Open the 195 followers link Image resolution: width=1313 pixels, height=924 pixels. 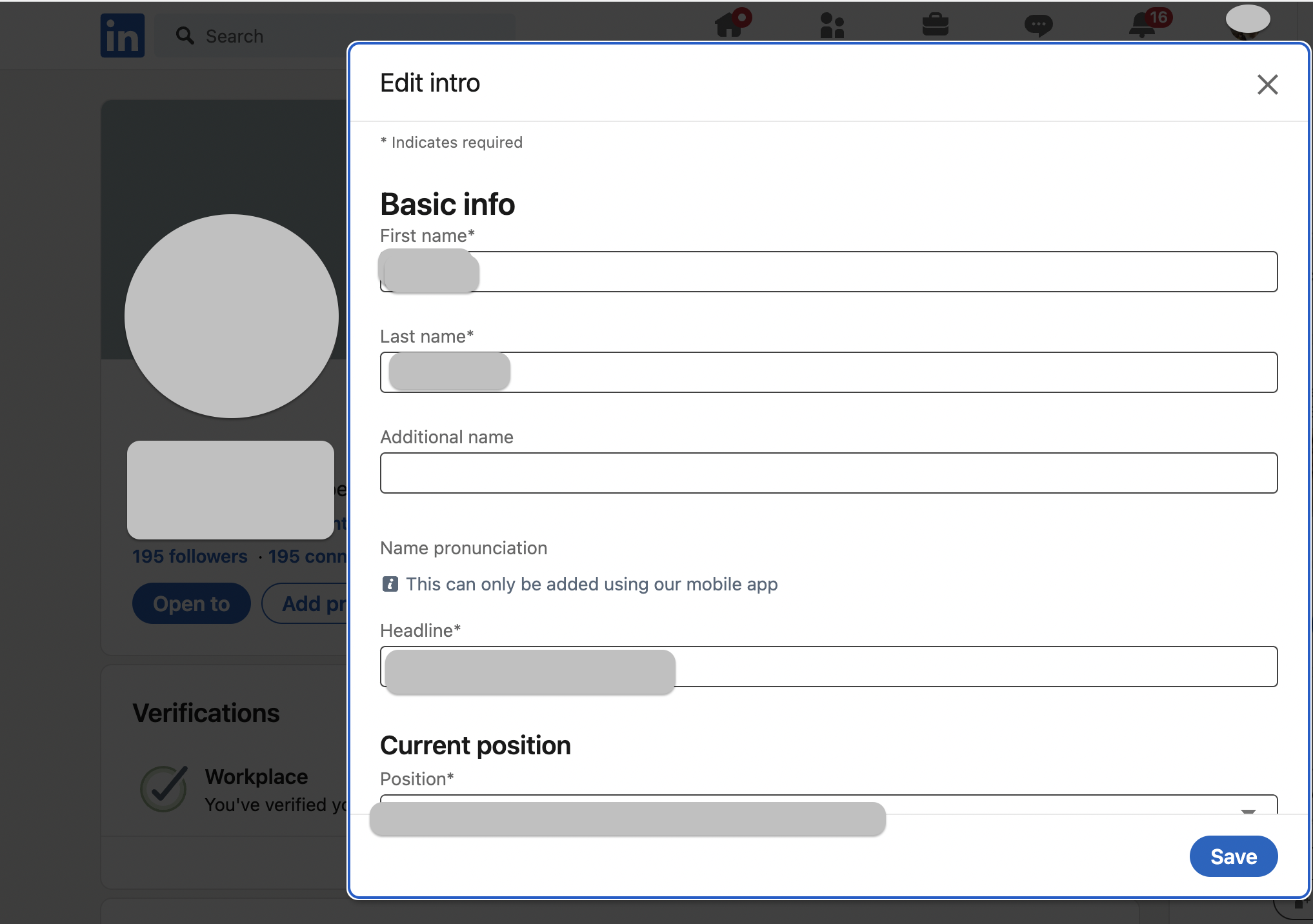click(190, 556)
